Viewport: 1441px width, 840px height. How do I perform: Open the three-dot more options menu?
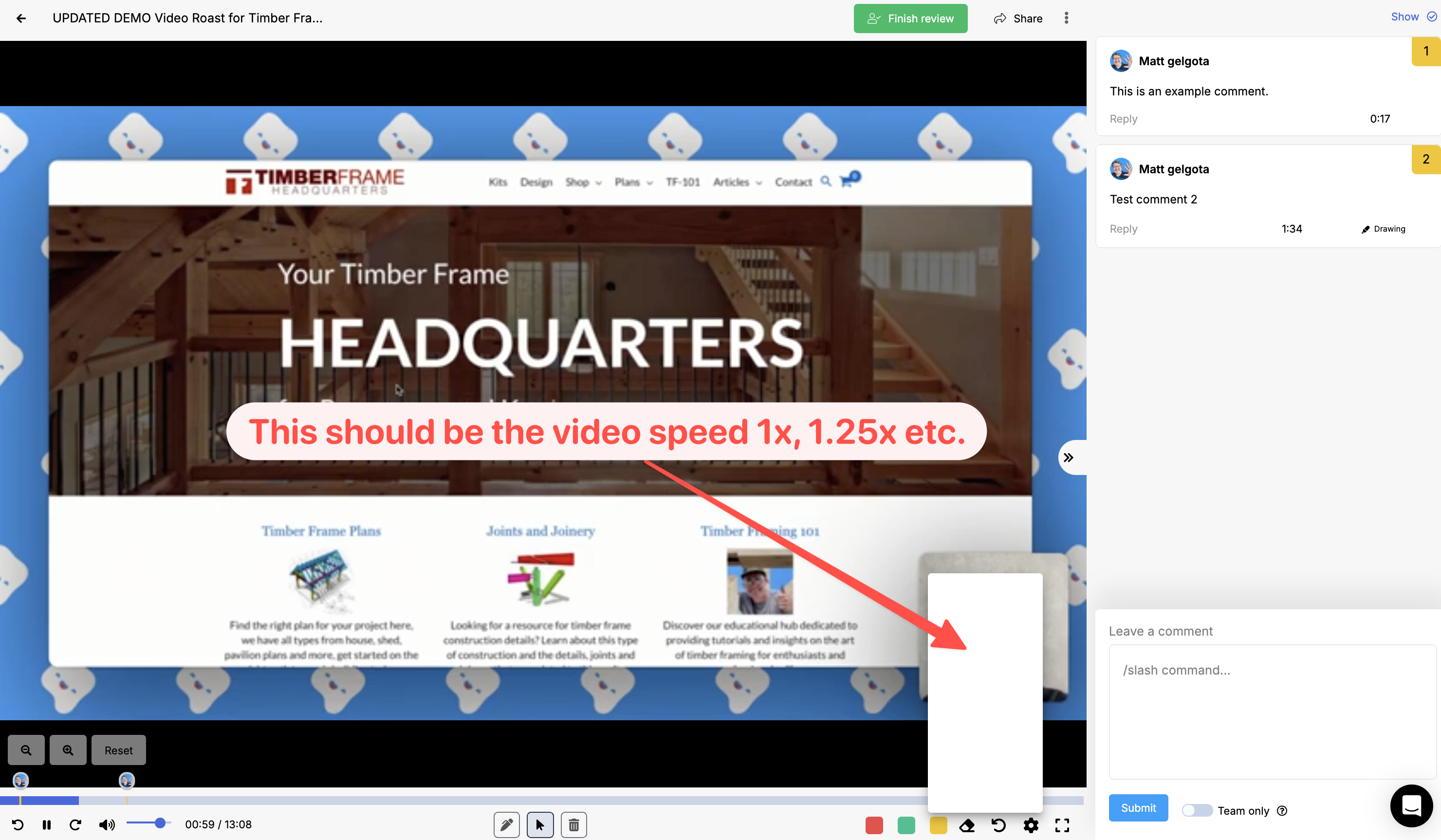(x=1066, y=18)
